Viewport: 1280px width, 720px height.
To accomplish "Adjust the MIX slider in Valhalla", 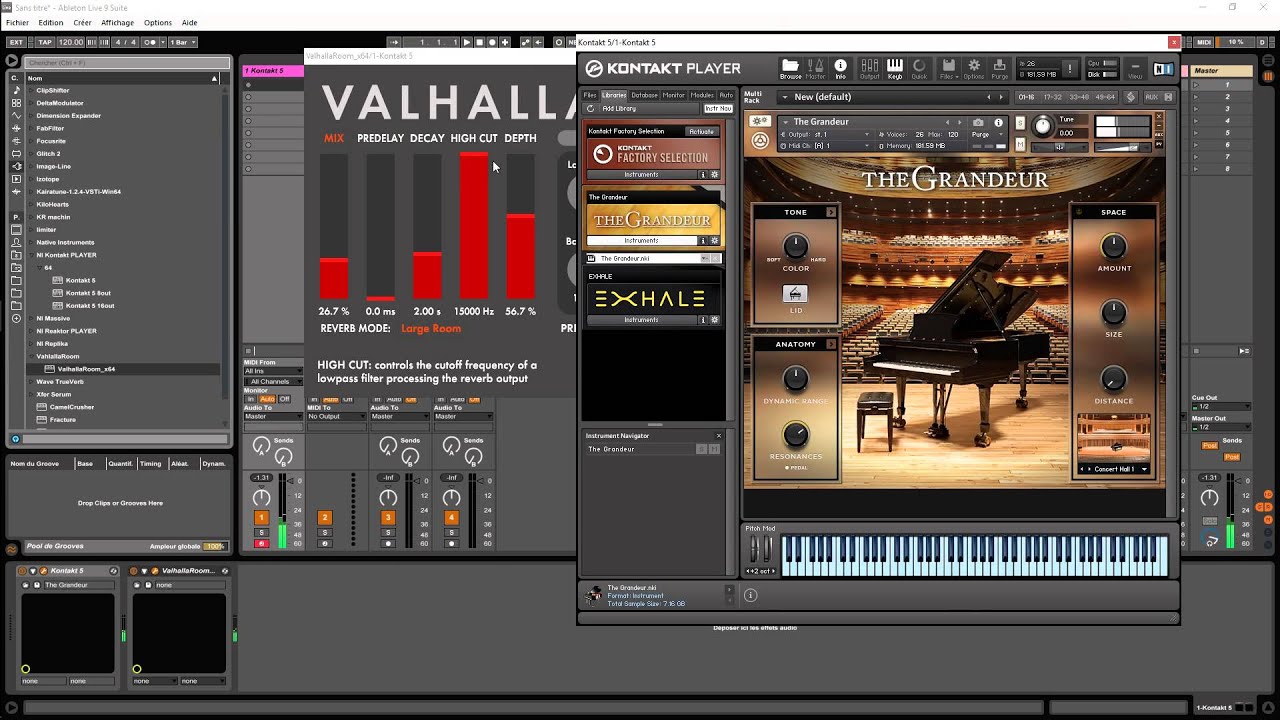I will click(334, 226).
